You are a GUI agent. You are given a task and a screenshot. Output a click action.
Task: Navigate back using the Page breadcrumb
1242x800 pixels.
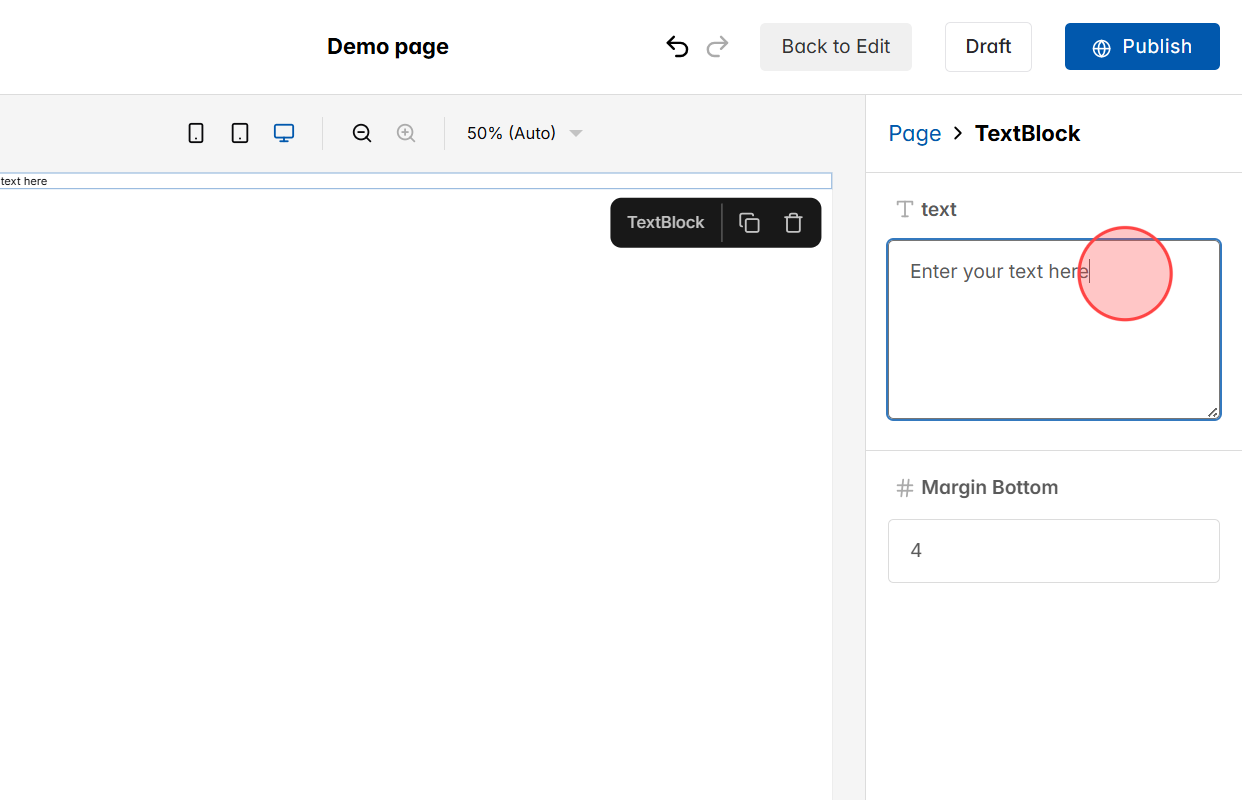[x=914, y=133]
